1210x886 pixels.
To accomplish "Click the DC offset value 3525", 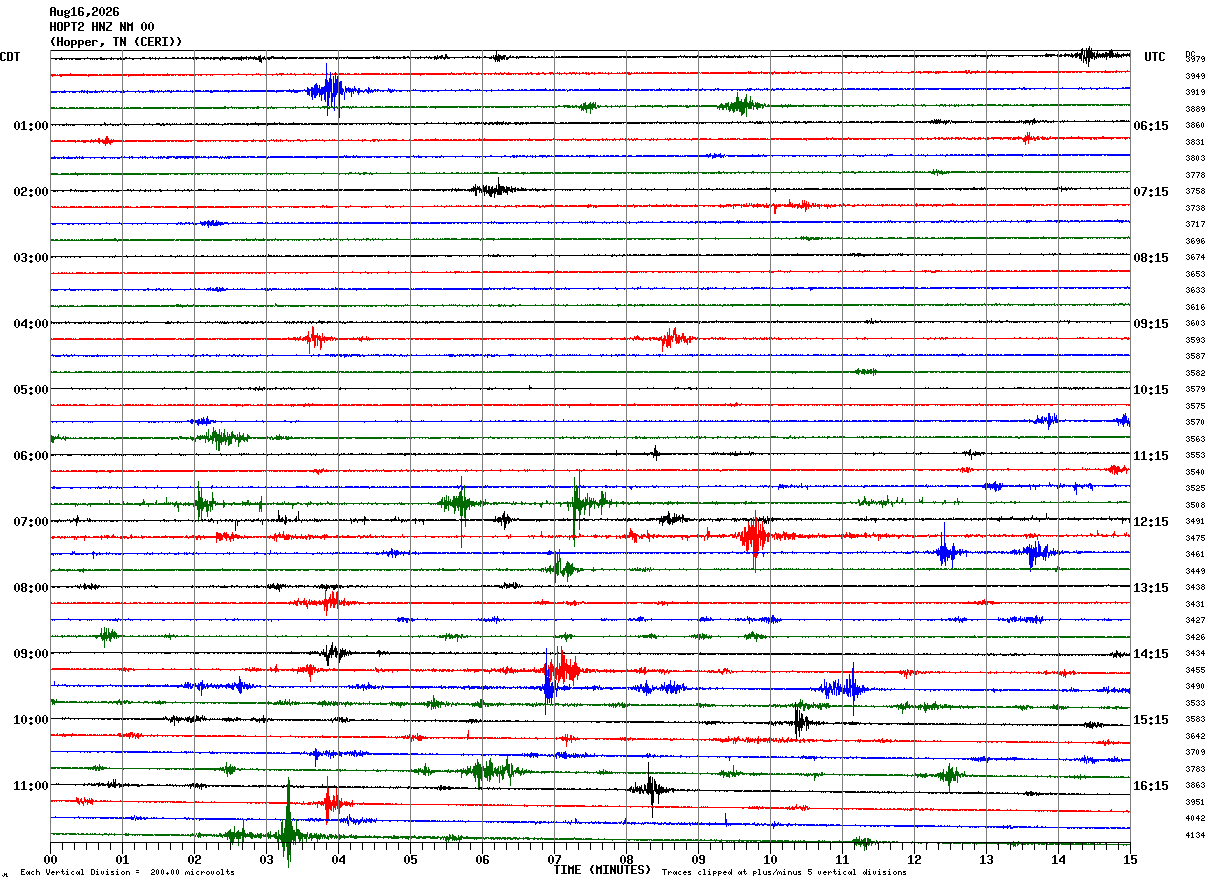I will (x=1195, y=488).
